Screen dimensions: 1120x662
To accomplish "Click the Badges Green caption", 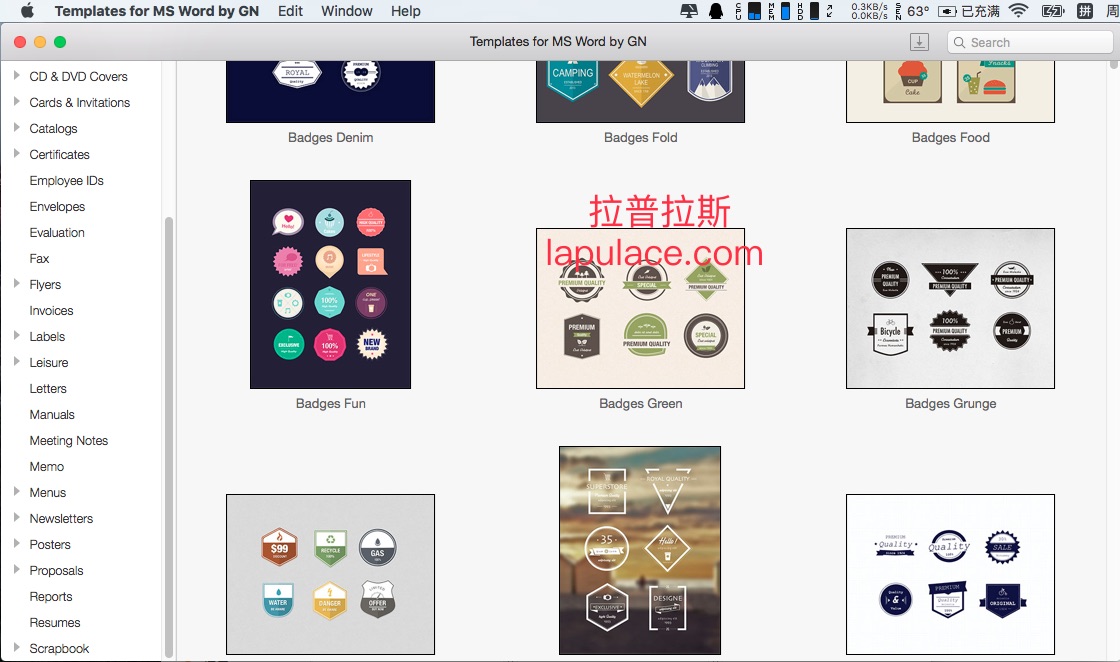I will (x=641, y=403).
